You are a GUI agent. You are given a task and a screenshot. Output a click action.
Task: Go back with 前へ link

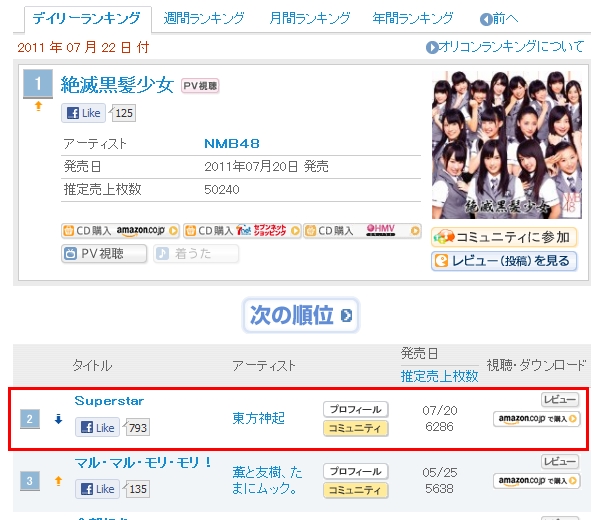[x=499, y=19]
